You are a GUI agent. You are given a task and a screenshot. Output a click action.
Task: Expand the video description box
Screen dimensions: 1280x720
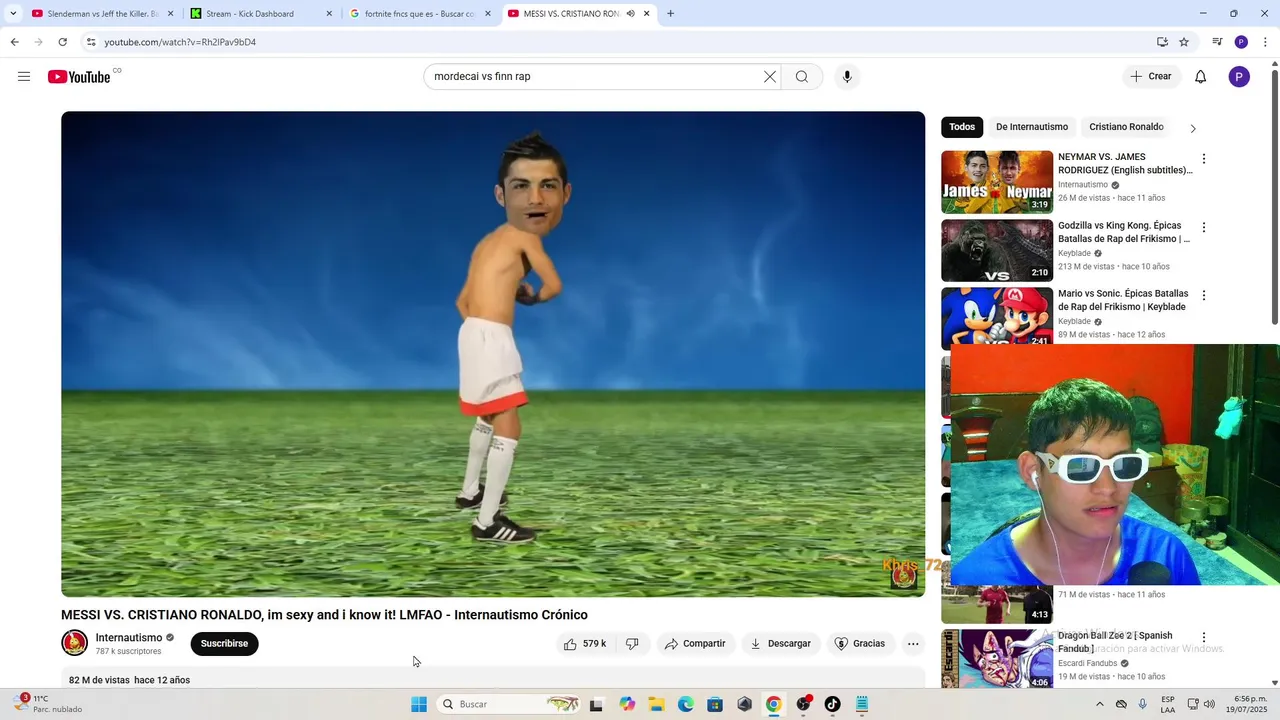493,679
